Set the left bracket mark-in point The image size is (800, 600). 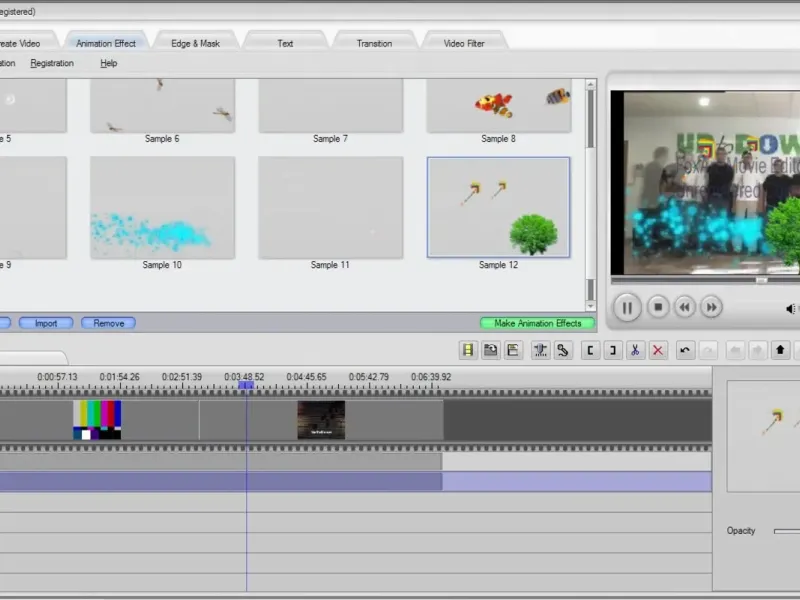click(x=590, y=350)
